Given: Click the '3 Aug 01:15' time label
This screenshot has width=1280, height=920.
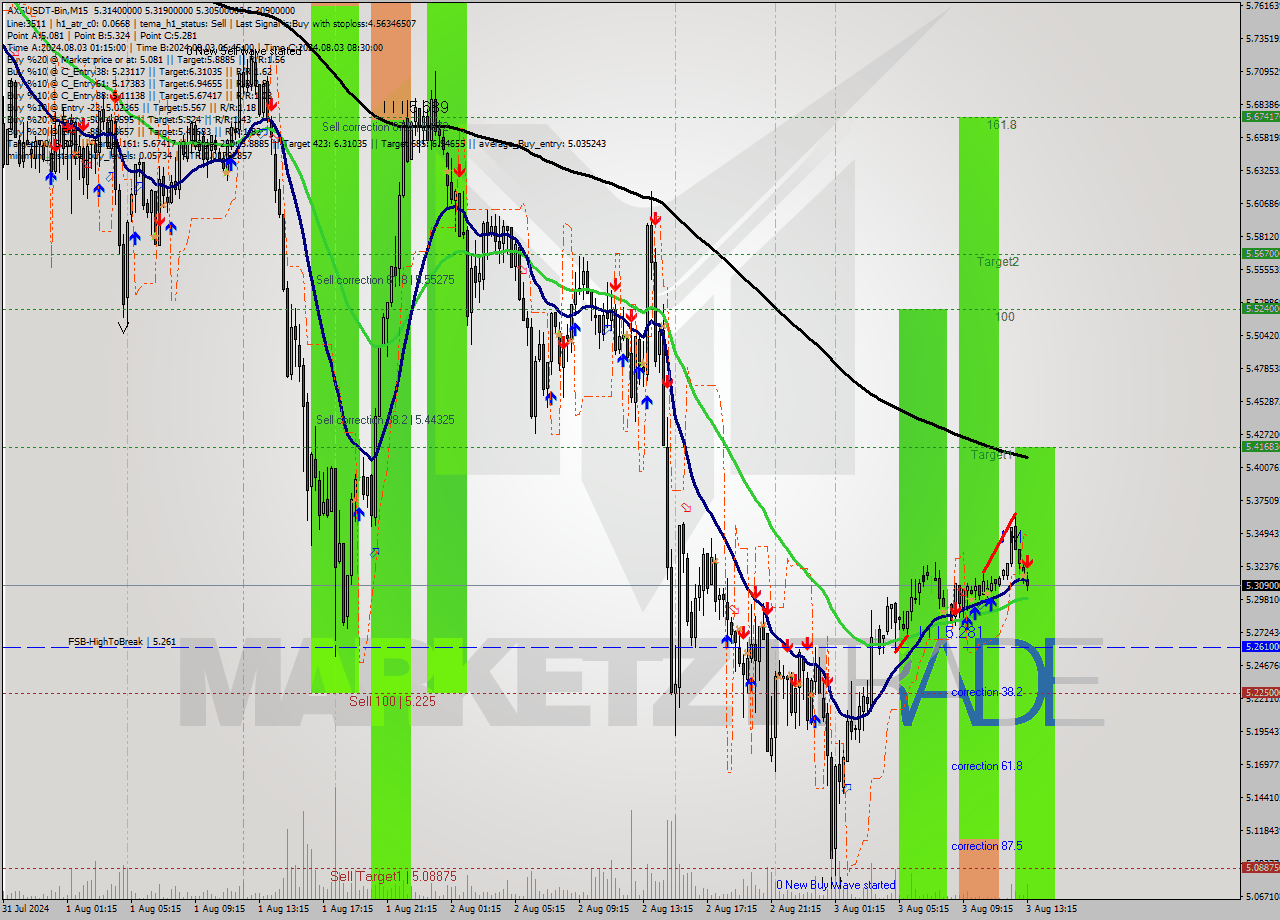Looking at the screenshot, I should click(859, 909).
